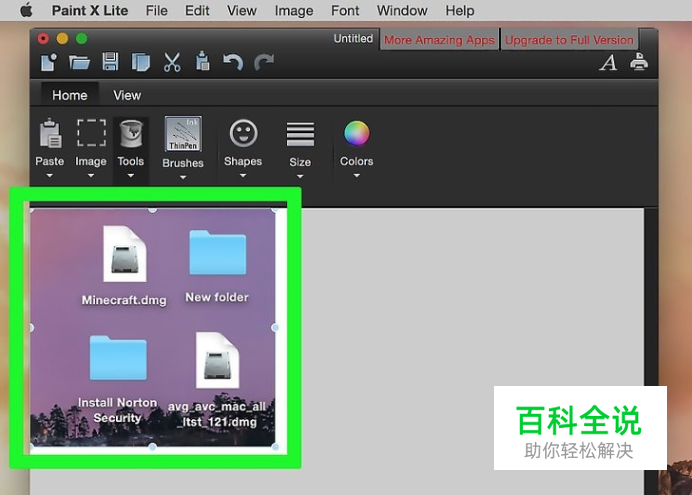
Task: Print using the printer icon
Action: [639, 62]
